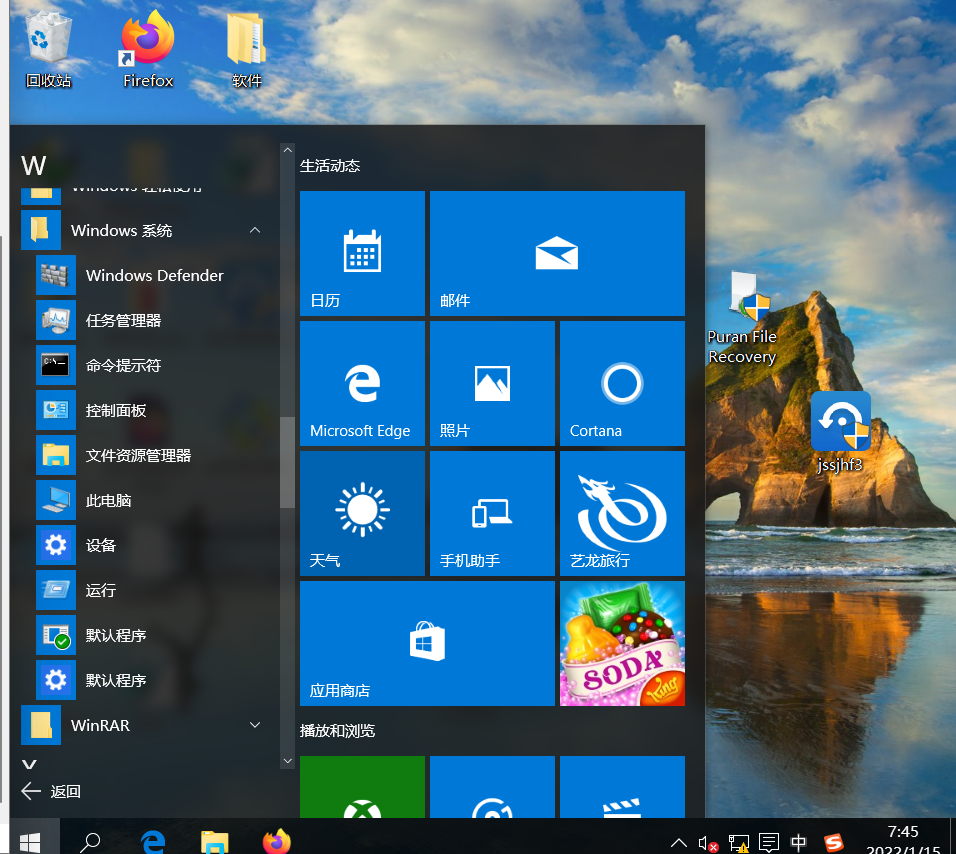
Task: Click the app list scrollbar thumb
Action: 288,462
